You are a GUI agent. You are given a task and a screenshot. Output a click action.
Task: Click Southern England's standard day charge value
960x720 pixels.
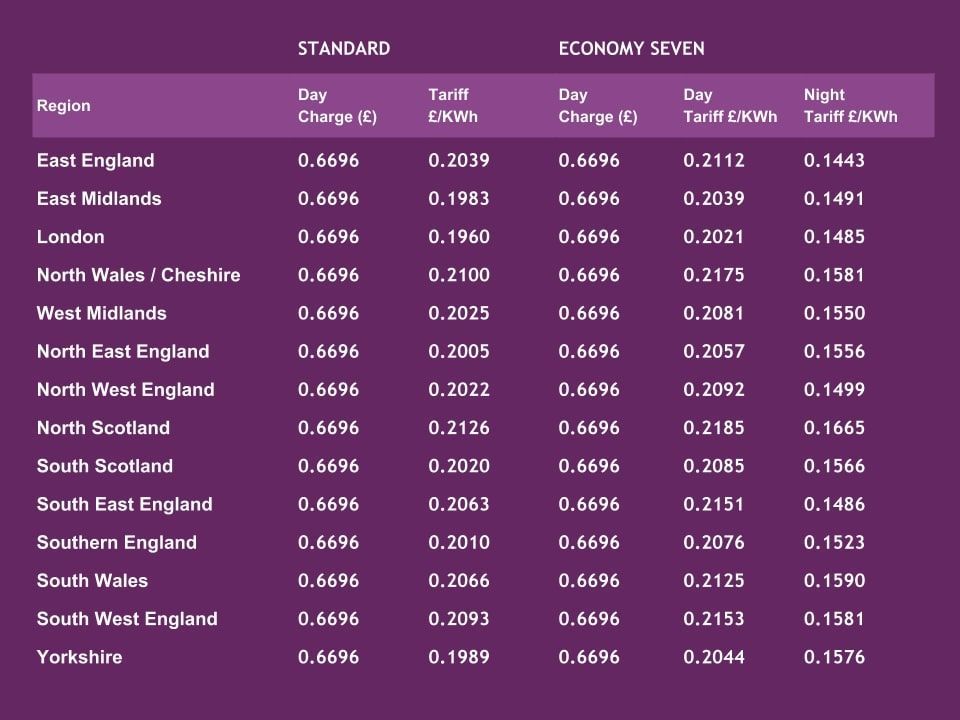[328, 543]
